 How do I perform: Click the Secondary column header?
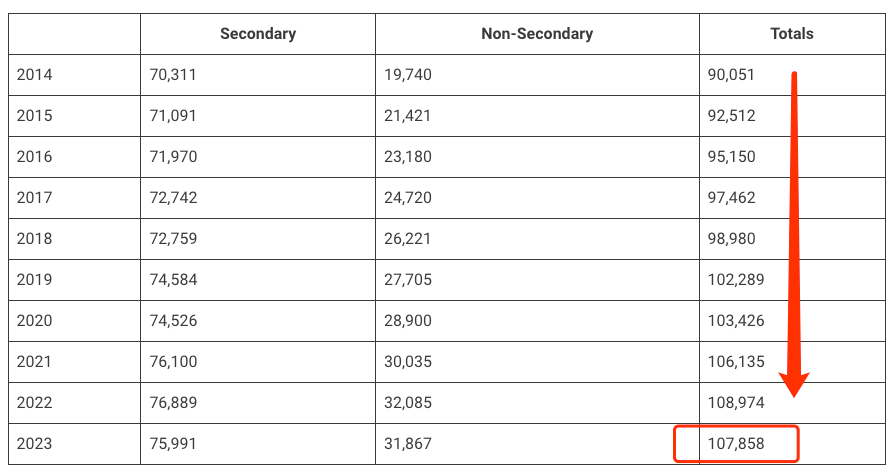tap(258, 34)
